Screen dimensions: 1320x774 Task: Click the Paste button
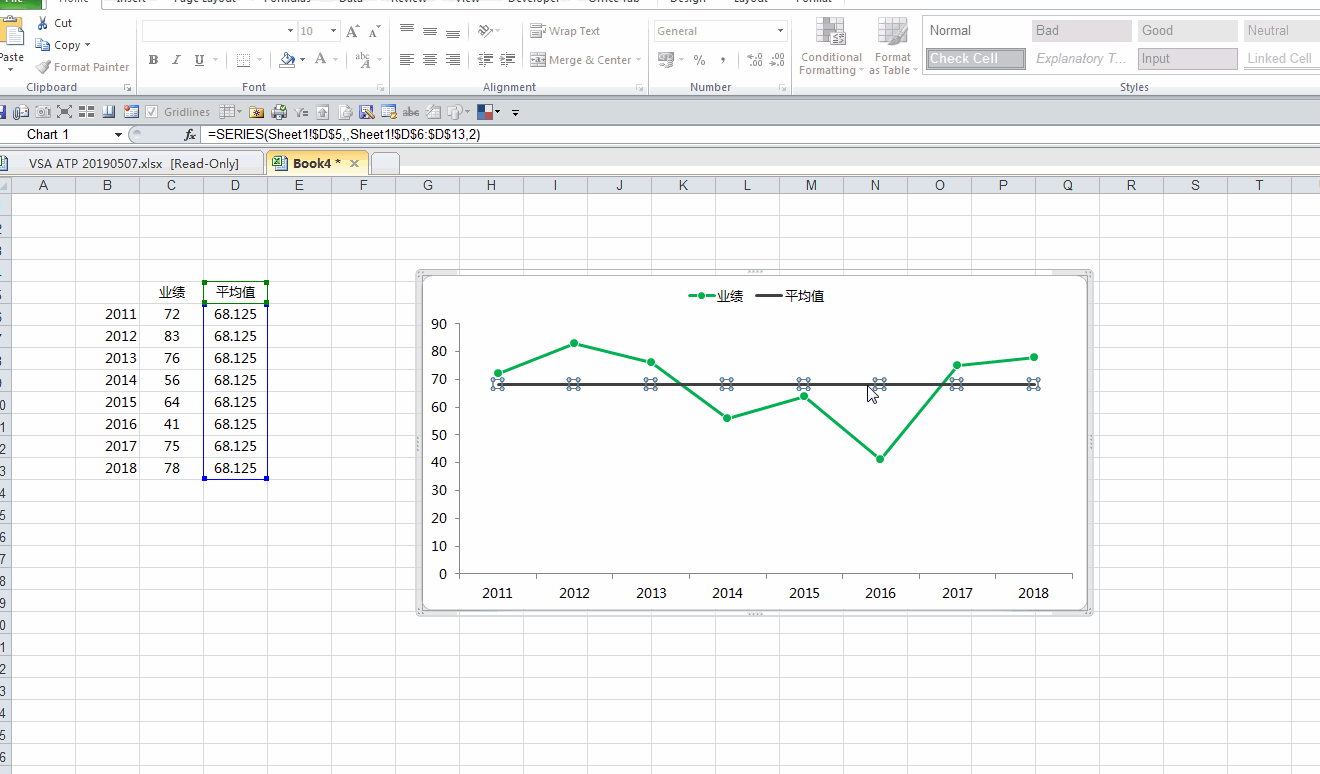pyautogui.click(x=11, y=43)
